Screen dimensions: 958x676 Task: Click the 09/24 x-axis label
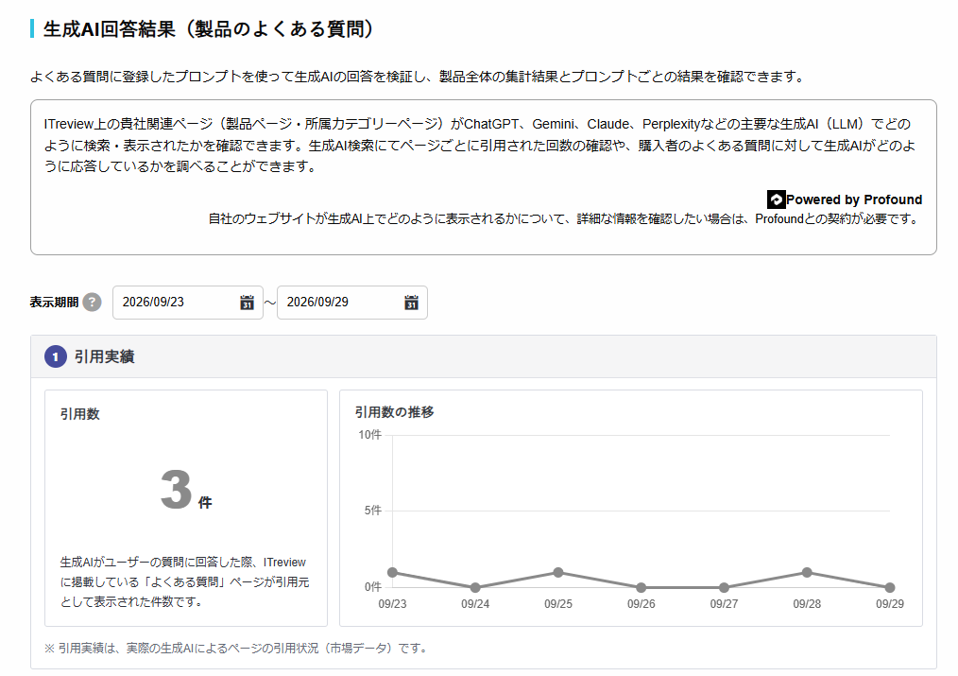coord(475,604)
